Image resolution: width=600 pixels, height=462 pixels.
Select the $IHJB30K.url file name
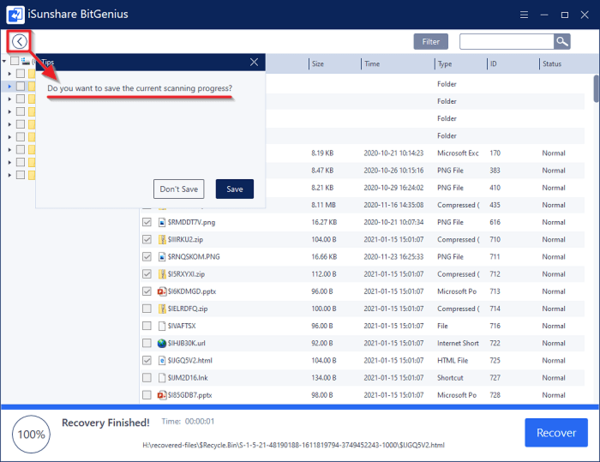(x=186, y=343)
